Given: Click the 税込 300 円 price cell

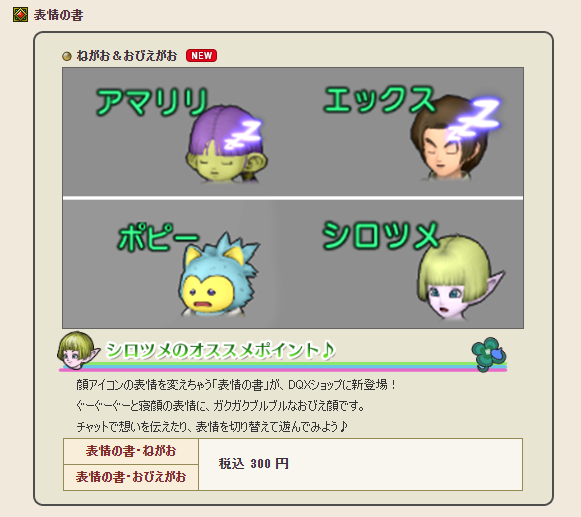Looking at the screenshot, I should click(361, 464).
